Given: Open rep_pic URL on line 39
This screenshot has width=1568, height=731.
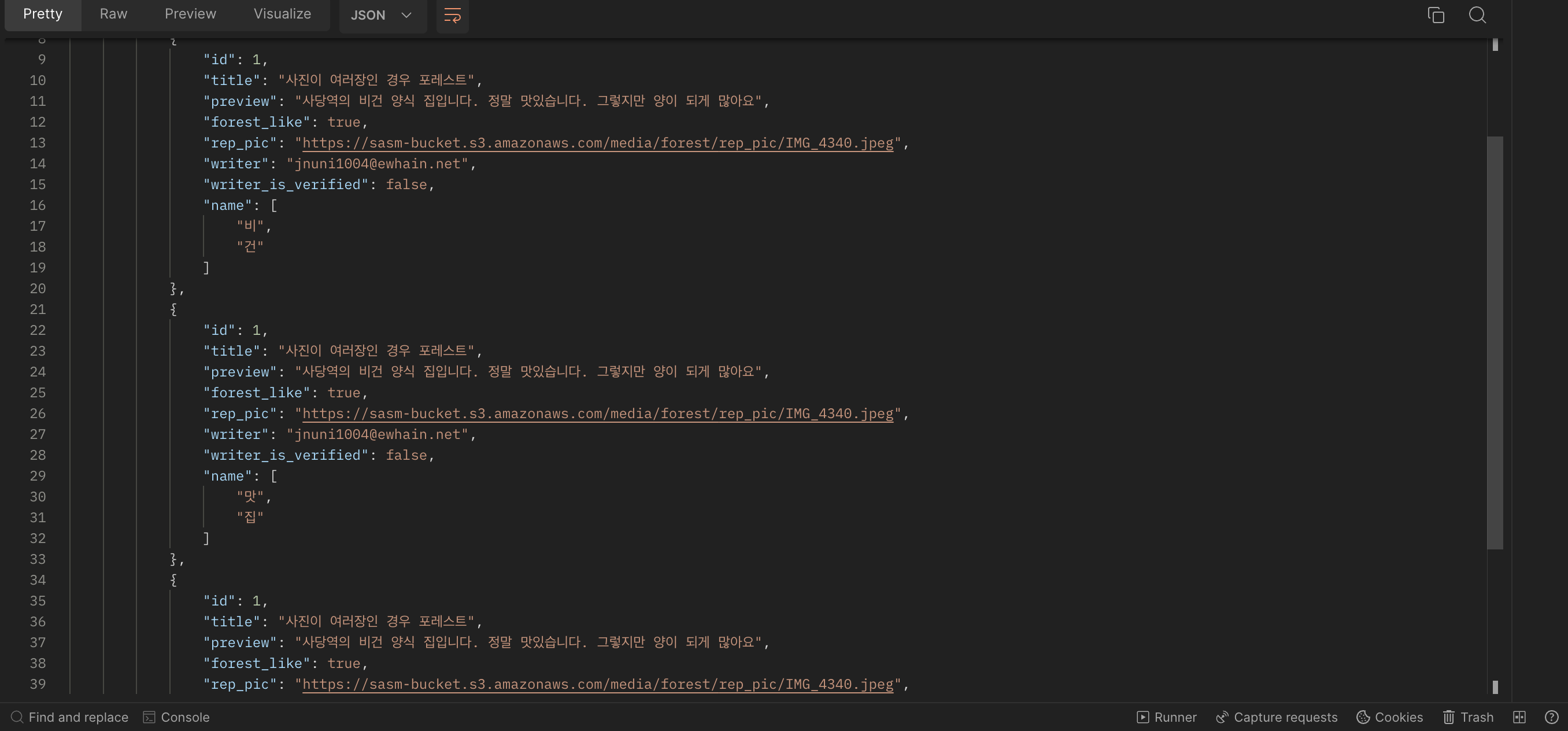Looking at the screenshot, I should click(598, 685).
